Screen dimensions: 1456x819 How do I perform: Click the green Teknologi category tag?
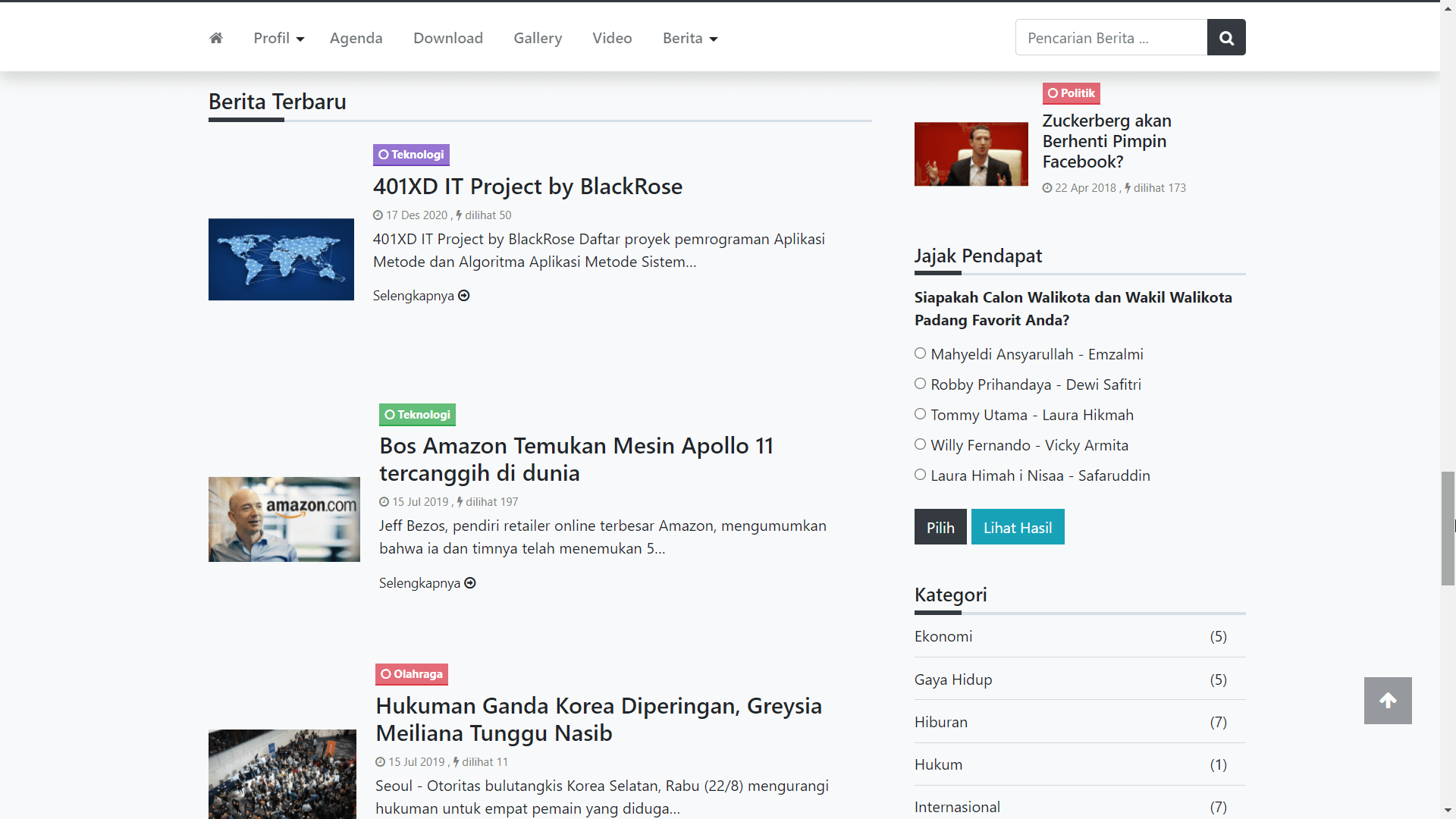tap(417, 415)
